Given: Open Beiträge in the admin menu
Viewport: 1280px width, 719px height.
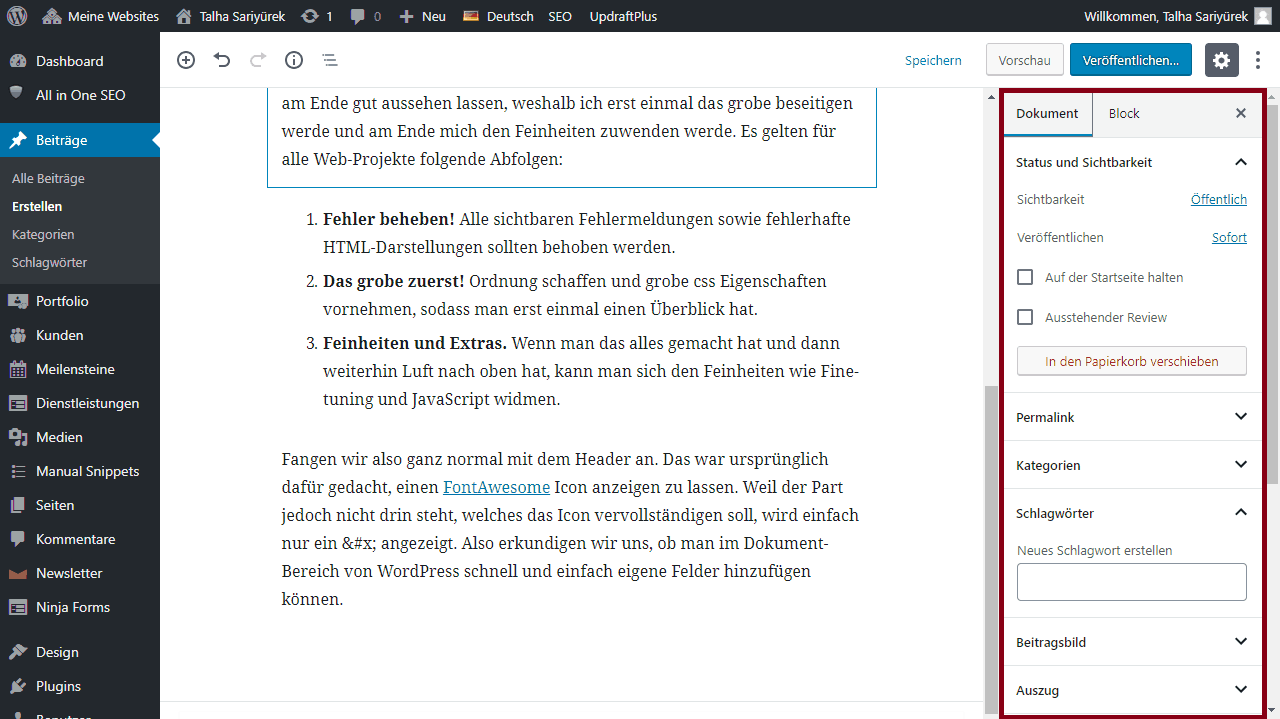Looking at the screenshot, I should (80, 140).
